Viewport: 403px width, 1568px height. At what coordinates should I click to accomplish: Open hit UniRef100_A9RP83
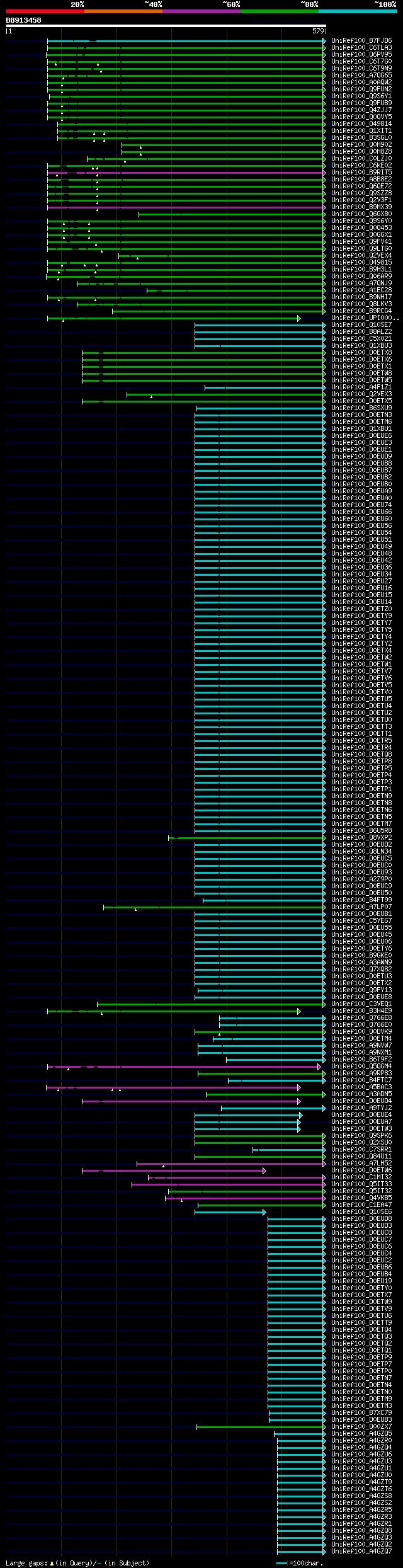361,1073
